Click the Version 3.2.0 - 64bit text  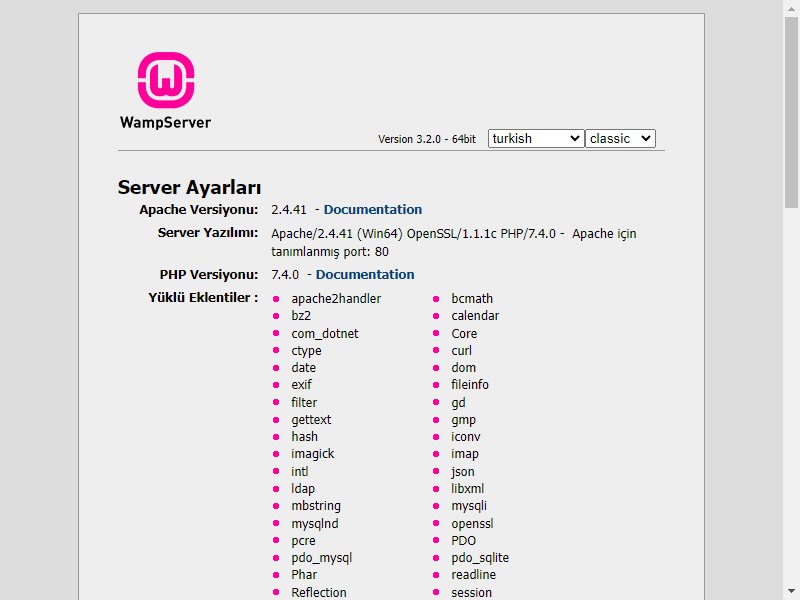427,139
